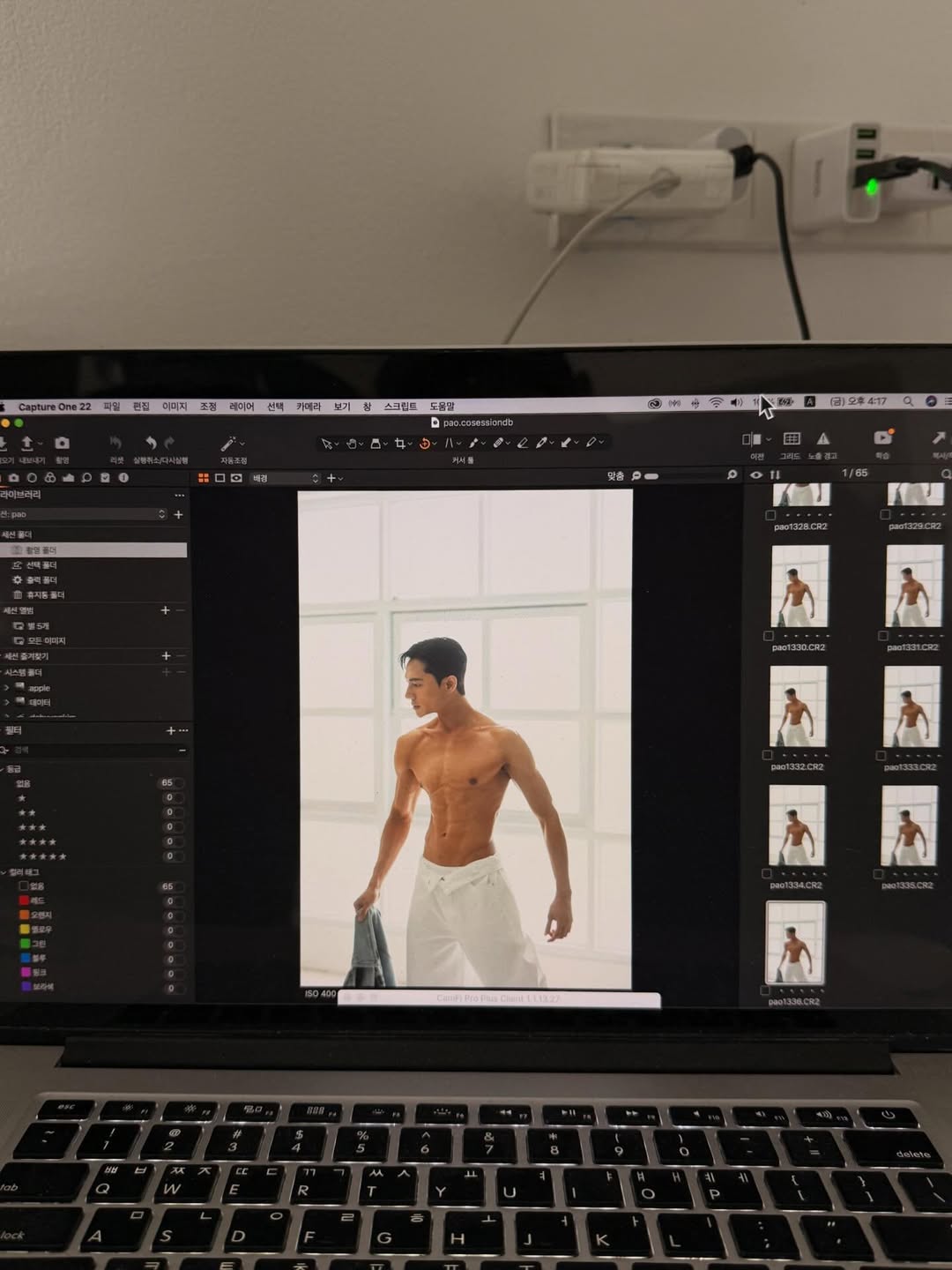Click the 실행취소 undo arrow icon

[x=151, y=442]
